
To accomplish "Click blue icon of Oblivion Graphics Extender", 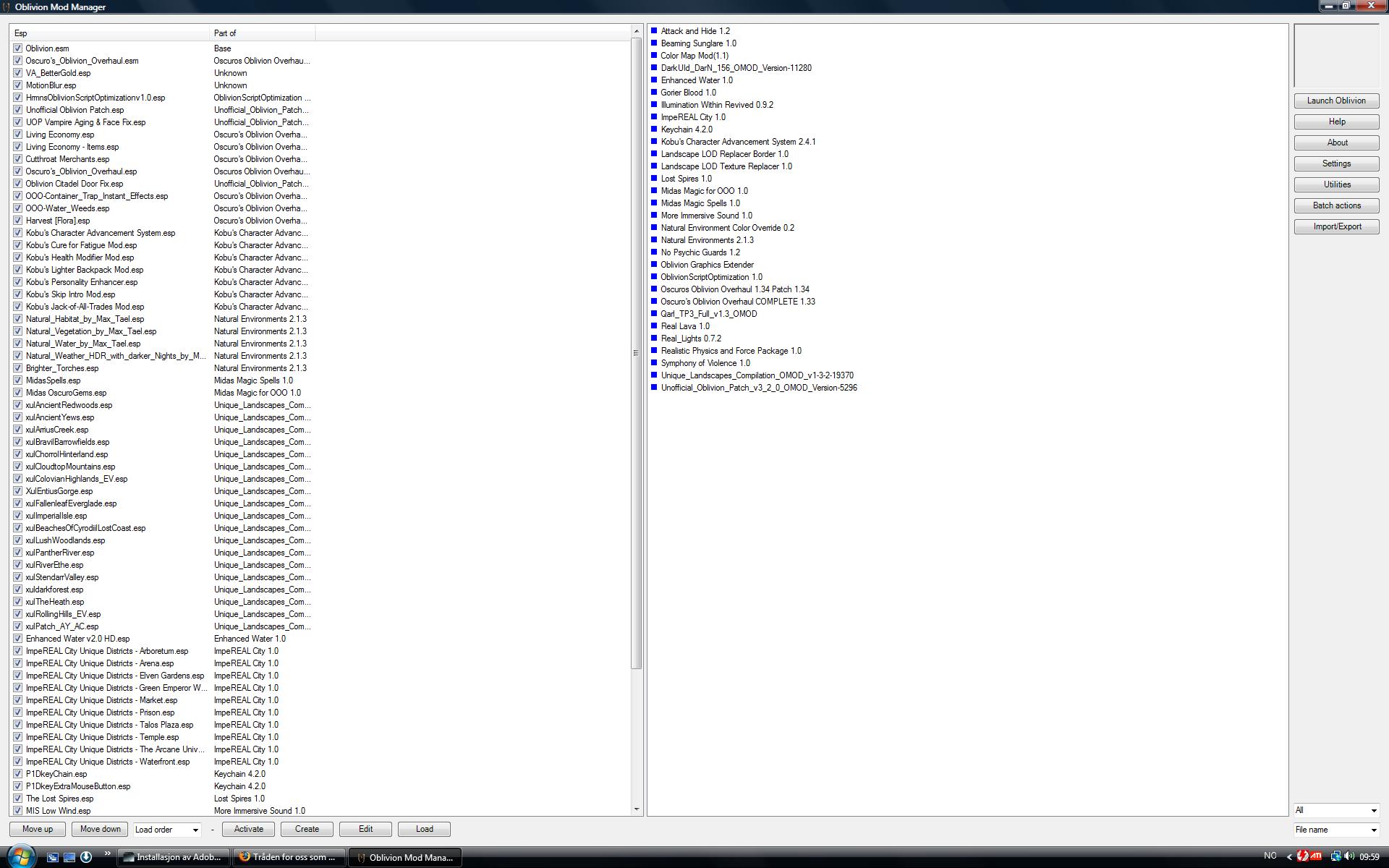I will point(654,264).
